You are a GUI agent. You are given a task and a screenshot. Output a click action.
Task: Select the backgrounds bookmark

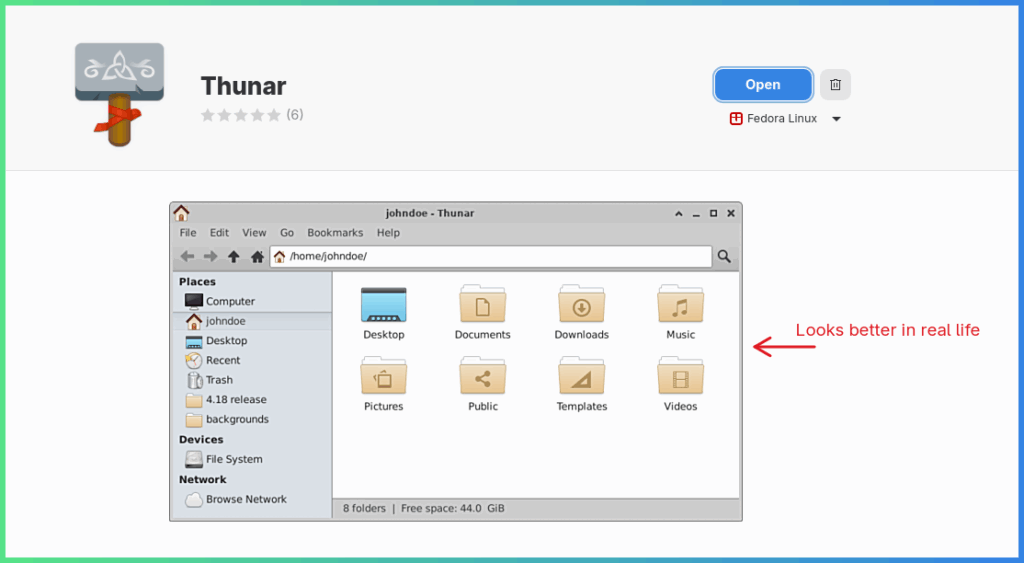coord(252,419)
